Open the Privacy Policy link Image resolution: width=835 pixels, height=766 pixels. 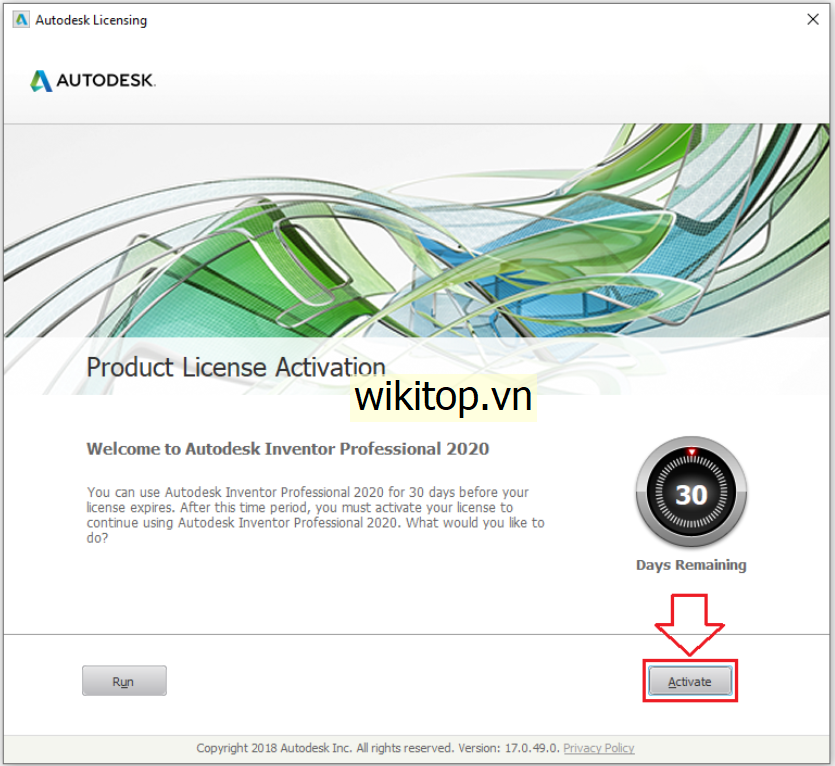[599, 748]
